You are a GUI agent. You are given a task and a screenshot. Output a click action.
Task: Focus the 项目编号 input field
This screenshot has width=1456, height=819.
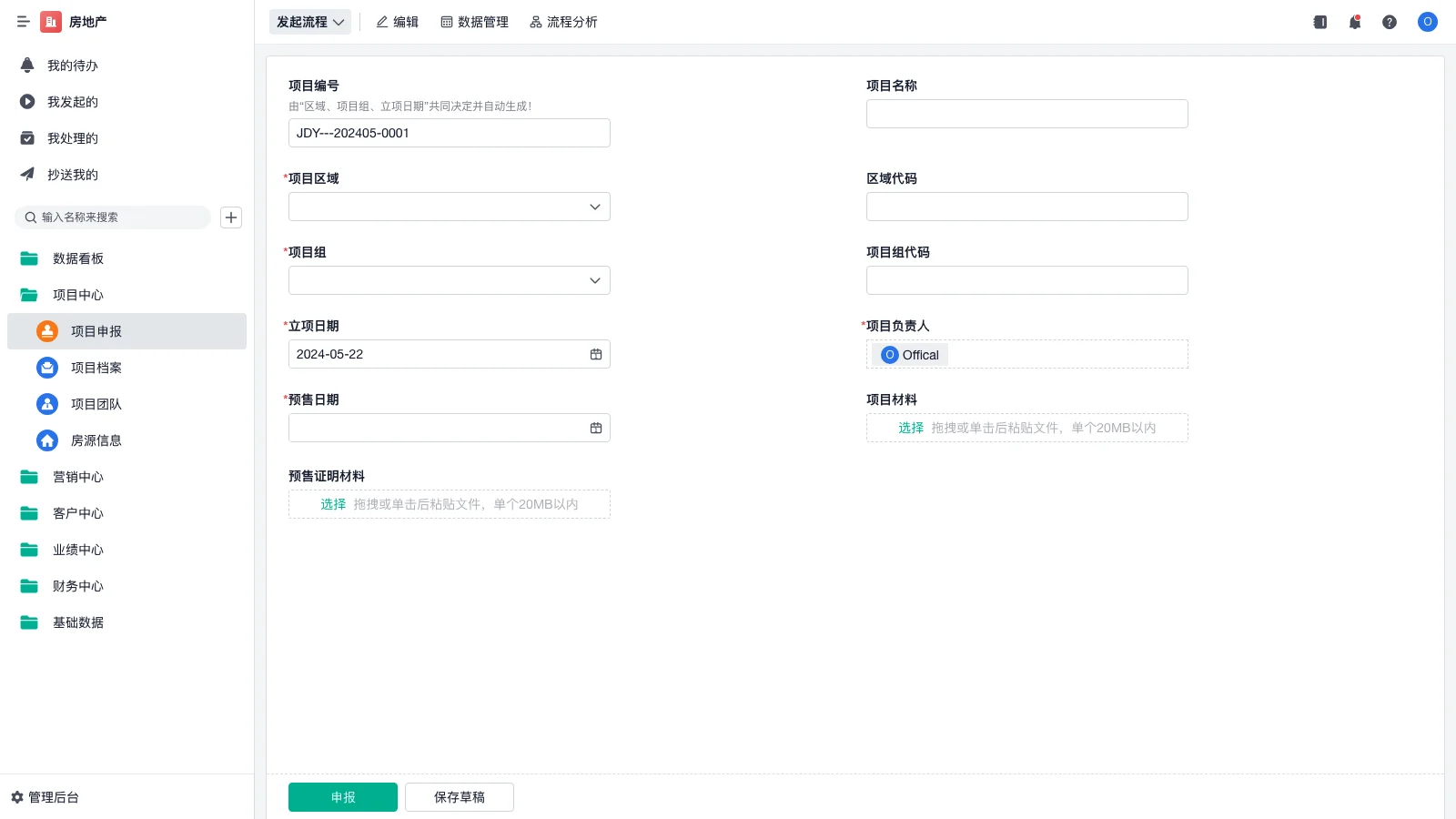pyautogui.click(x=450, y=133)
